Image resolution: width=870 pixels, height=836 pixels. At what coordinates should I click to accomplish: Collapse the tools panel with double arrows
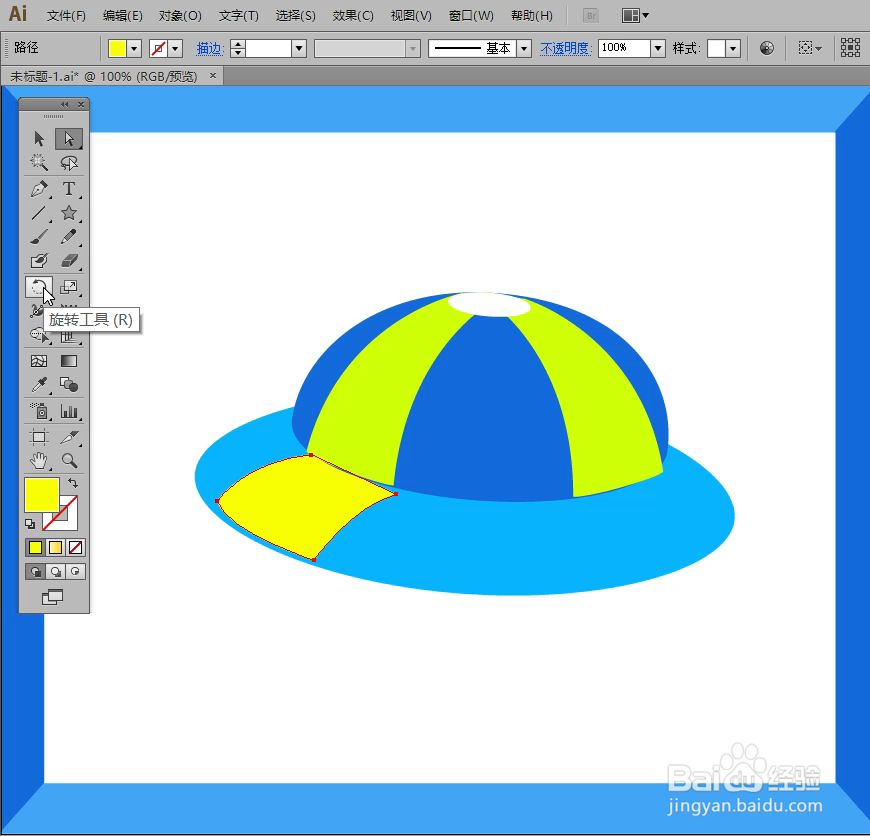coord(64,104)
